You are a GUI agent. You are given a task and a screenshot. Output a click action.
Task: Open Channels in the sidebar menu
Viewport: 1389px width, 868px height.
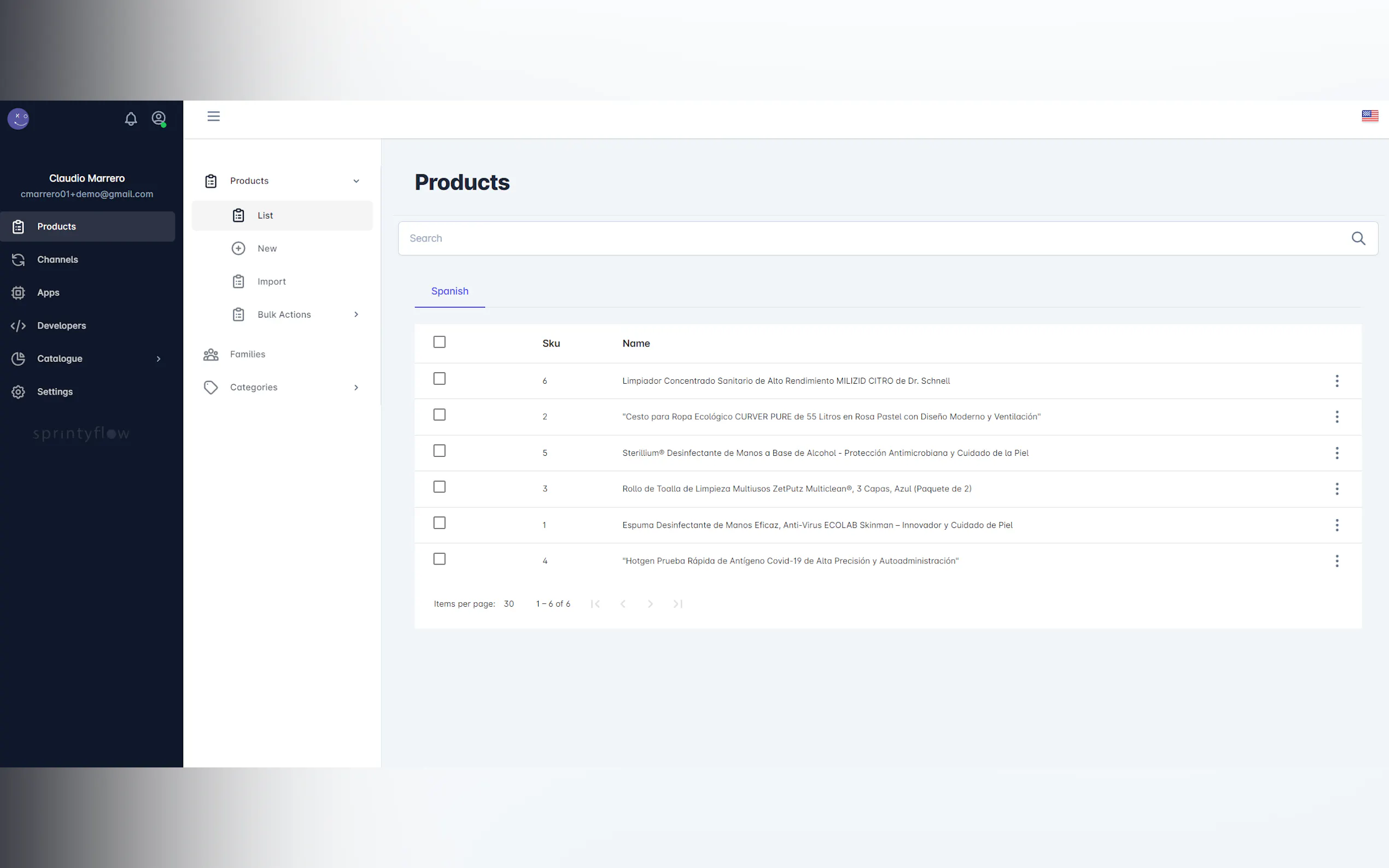(x=57, y=260)
